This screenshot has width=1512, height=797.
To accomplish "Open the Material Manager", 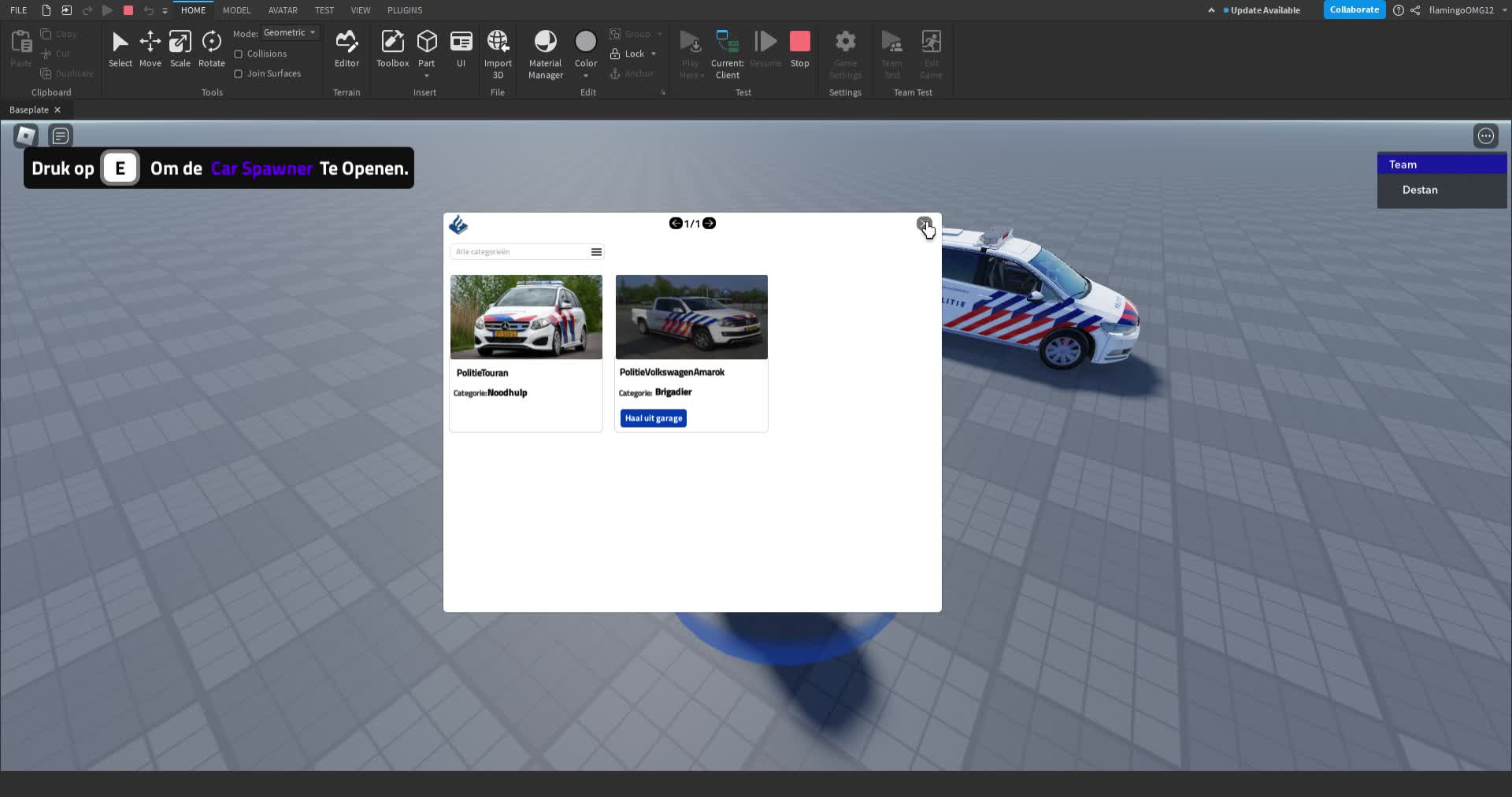I will point(545,49).
